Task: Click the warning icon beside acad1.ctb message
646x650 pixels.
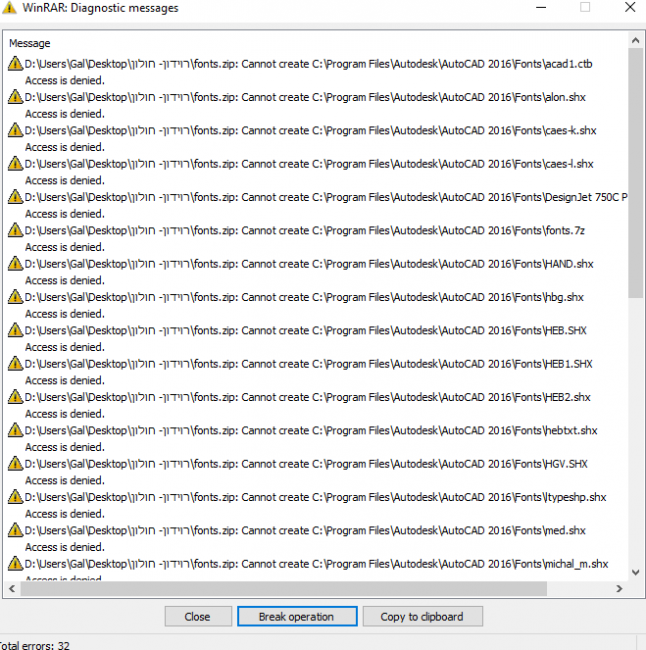Action: [x=15, y=64]
